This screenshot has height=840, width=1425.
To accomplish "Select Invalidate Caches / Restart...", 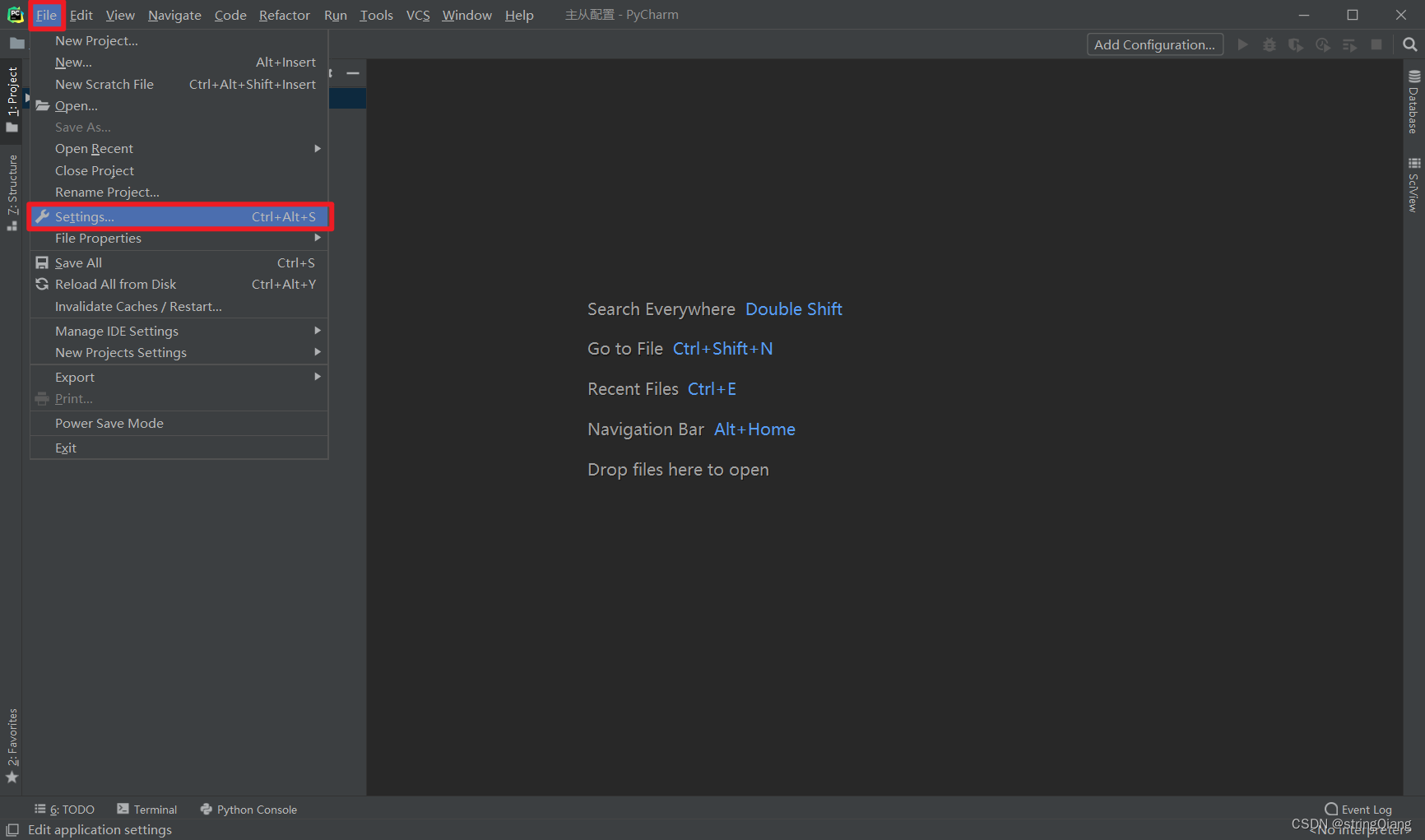I will coord(179,306).
